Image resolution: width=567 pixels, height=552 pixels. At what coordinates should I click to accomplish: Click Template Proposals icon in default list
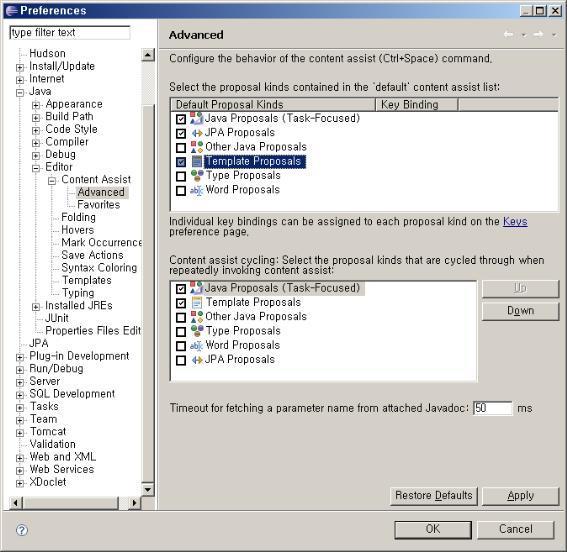click(196, 161)
